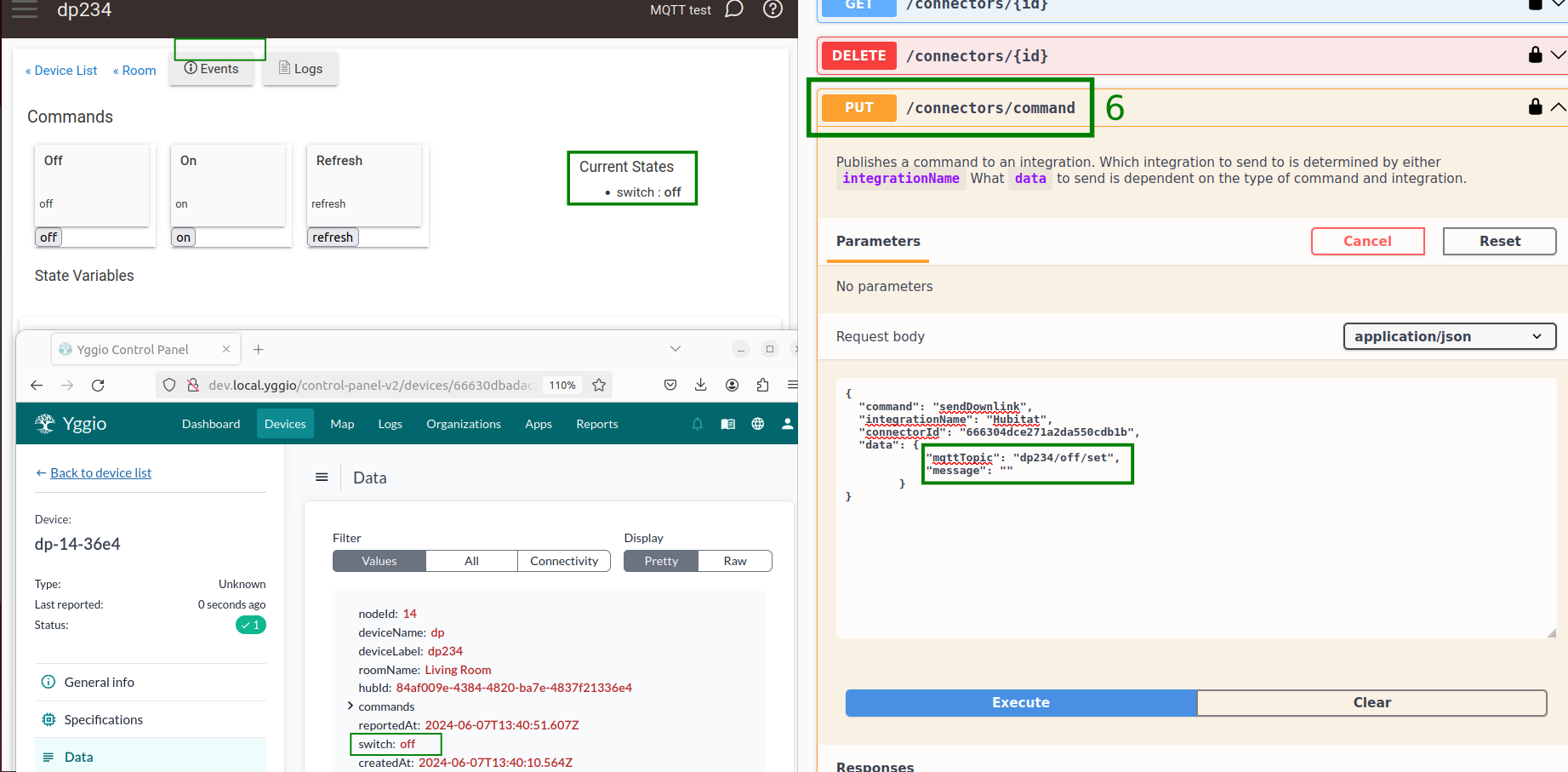Open Apps in Yggio navigation

pos(539,424)
